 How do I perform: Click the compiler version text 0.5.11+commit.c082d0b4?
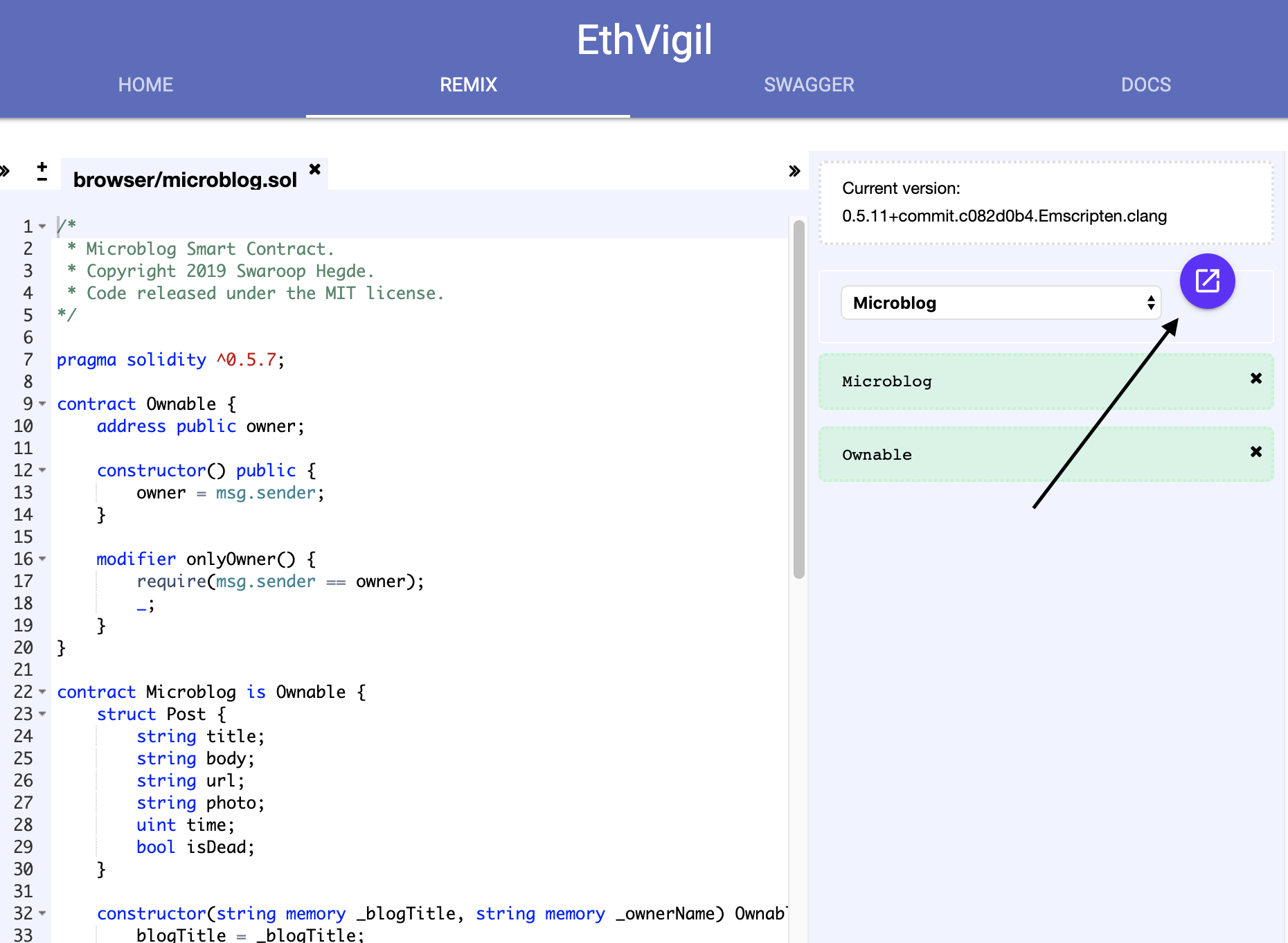point(1004,216)
